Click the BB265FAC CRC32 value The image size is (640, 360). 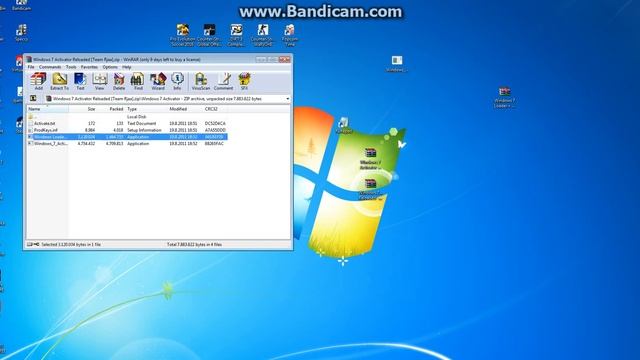[214, 144]
